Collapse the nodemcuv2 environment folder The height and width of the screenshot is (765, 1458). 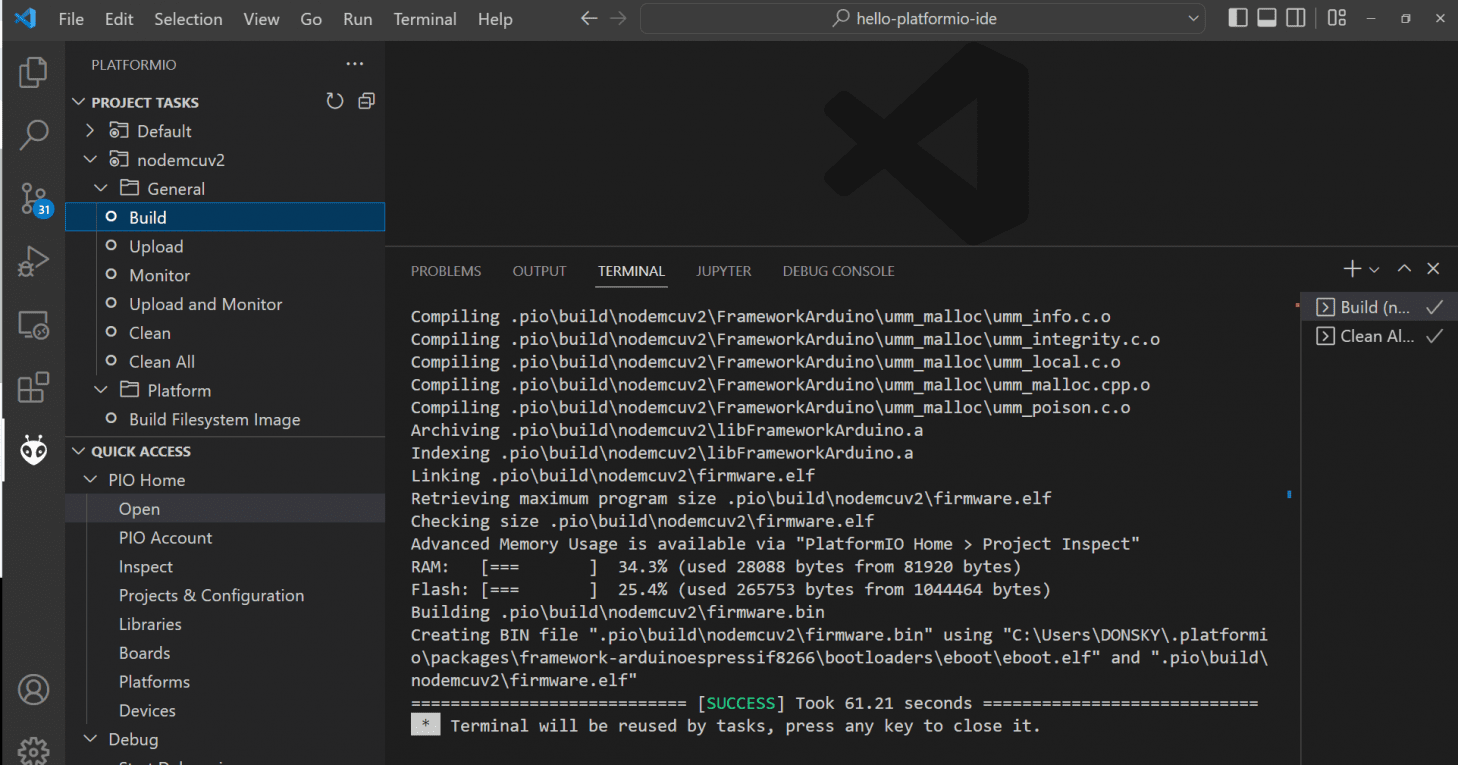click(x=91, y=160)
